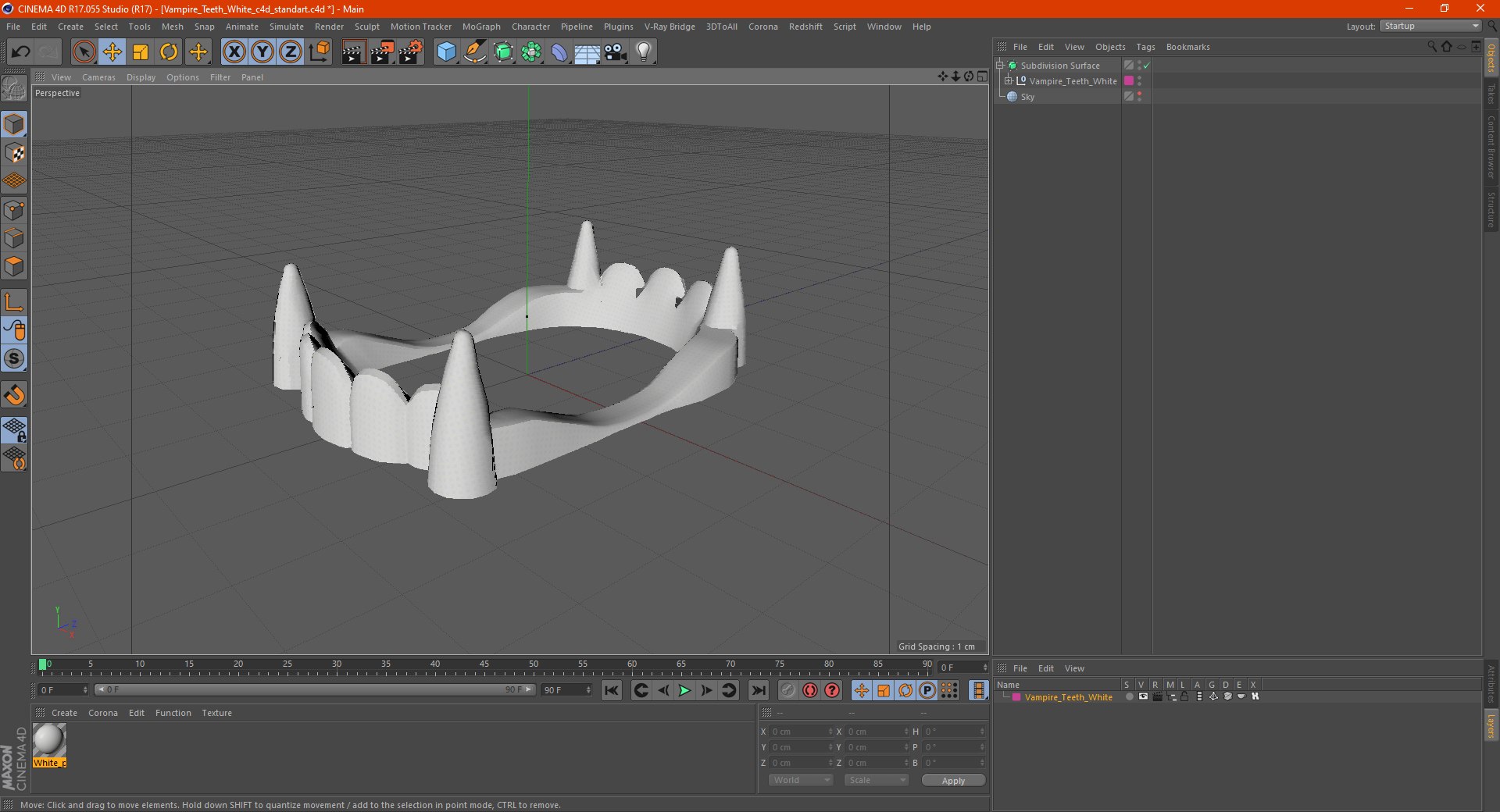This screenshot has width=1500, height=812.
Task: Toggle Sky object visibility dots
Action: (x=1140, y=97)
